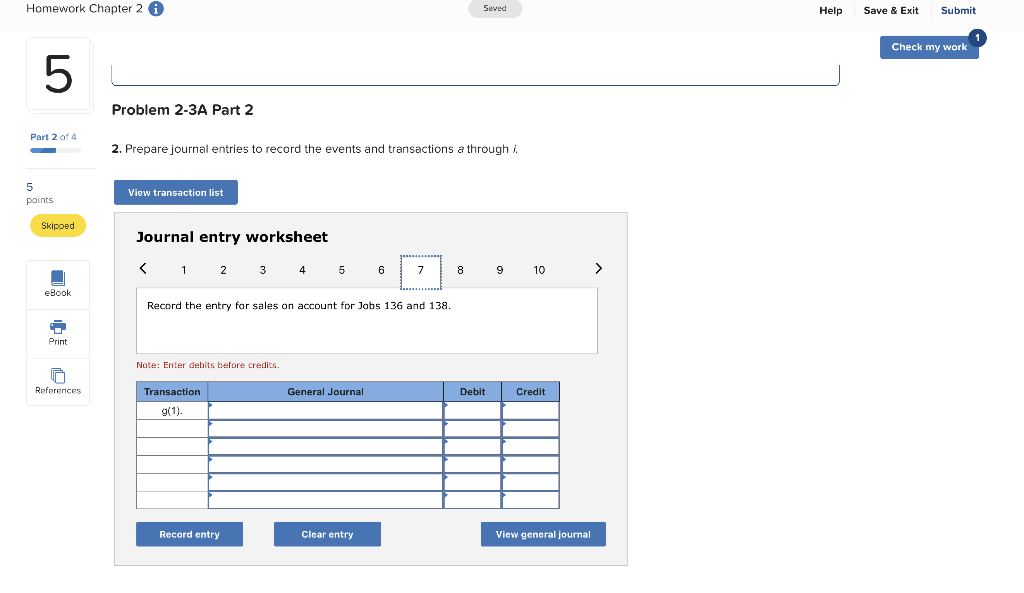Switch to transaction 3
This screenshot has height=593, width=1024.
262,269
